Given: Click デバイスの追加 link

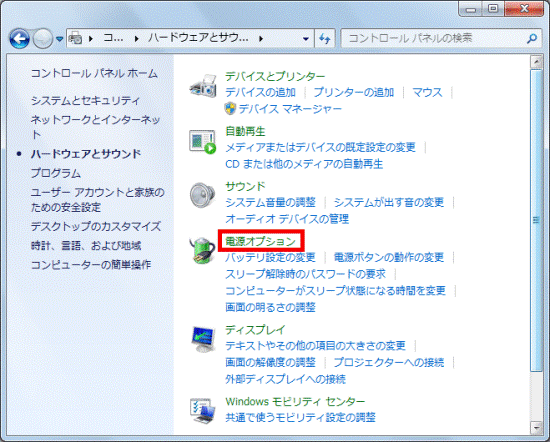Looking at the screenshot, I should (x=260, y=92).
